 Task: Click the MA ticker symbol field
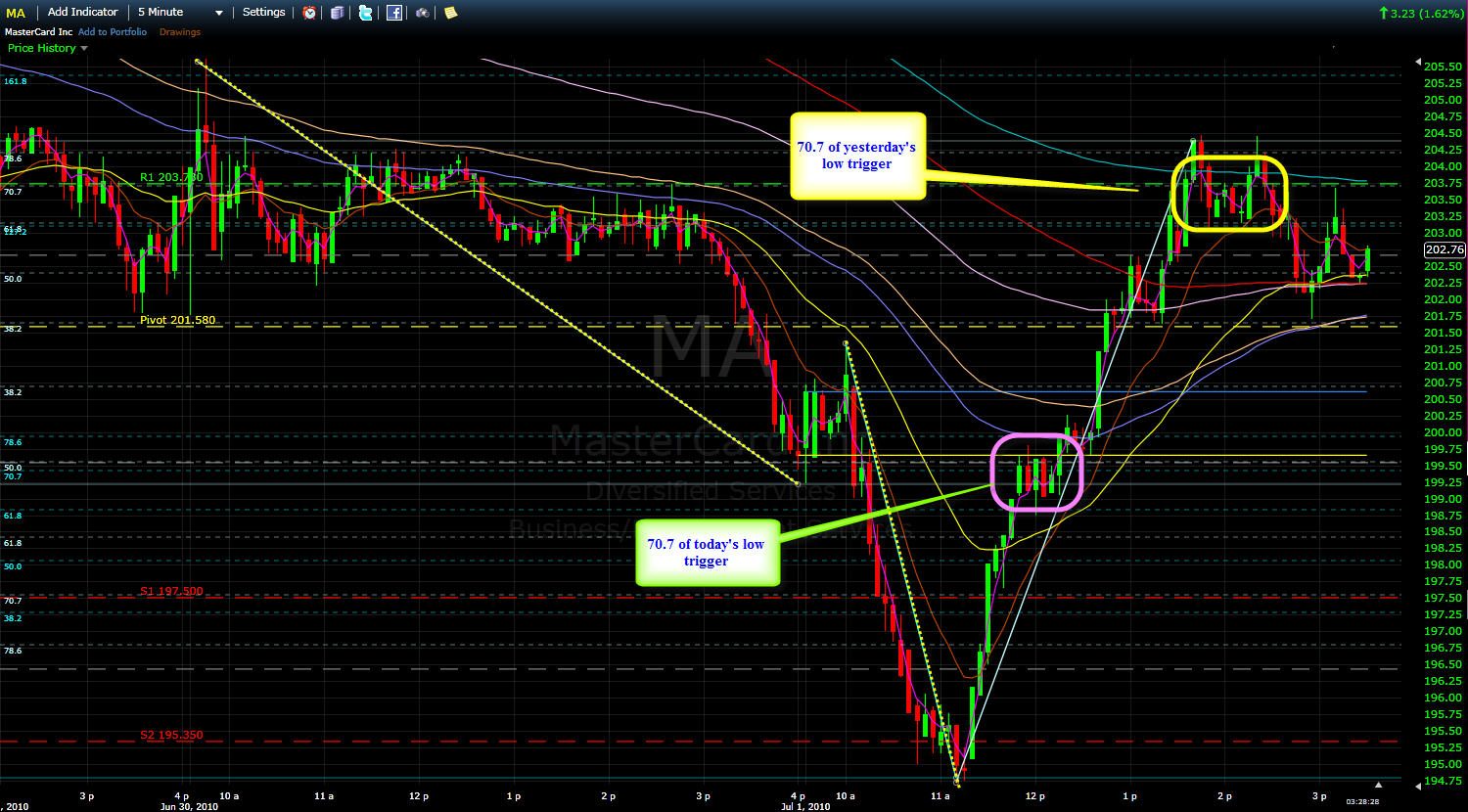coord(17,13)
